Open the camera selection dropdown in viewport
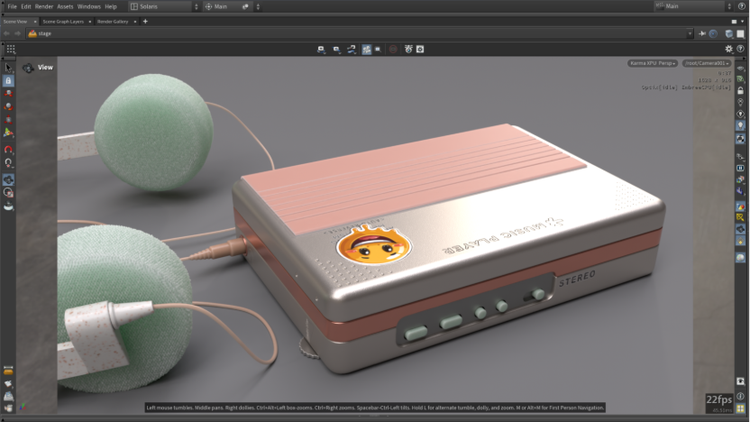The image size is (750, 422). pyautogui.click(x=707, y=63)
